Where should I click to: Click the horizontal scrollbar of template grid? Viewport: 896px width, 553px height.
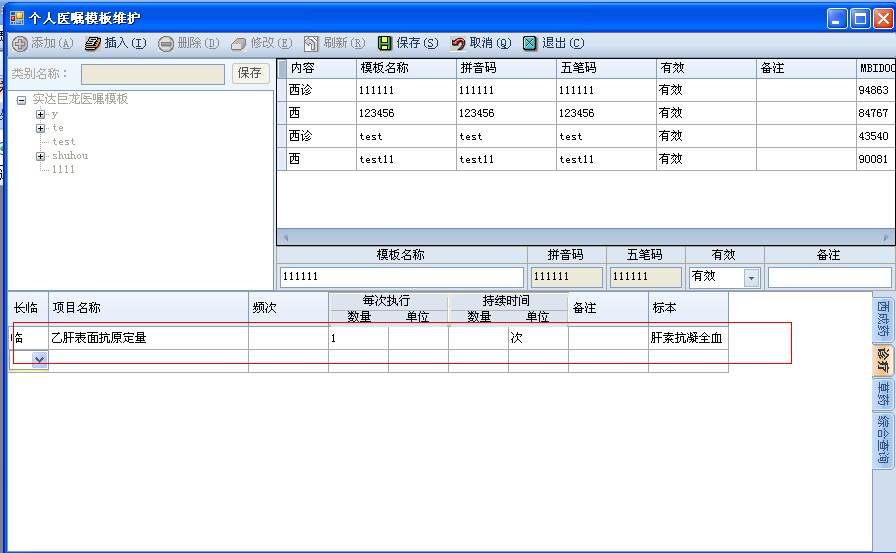(x=586, y=237)
